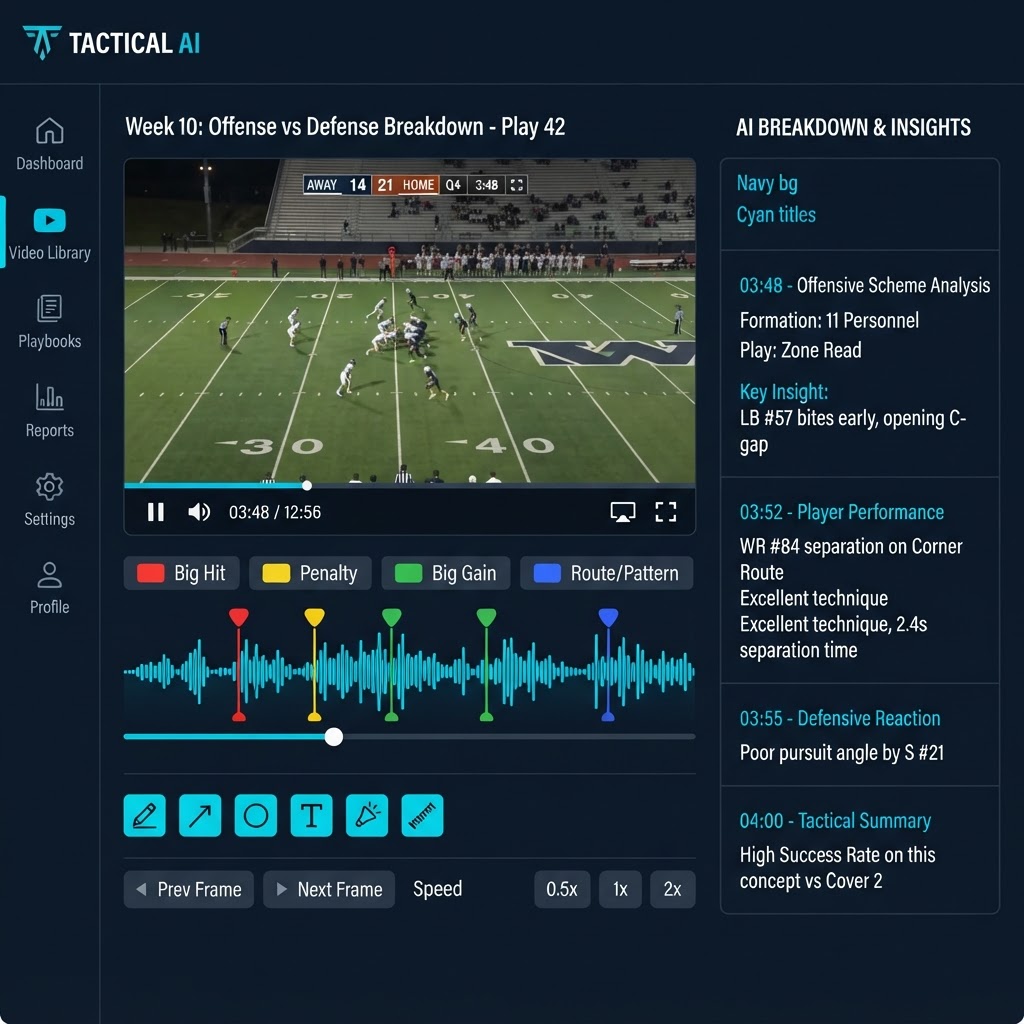1024x1024 pixels.
Task: Click the waveform scrubber handle
Action: (x=334, y=737)
